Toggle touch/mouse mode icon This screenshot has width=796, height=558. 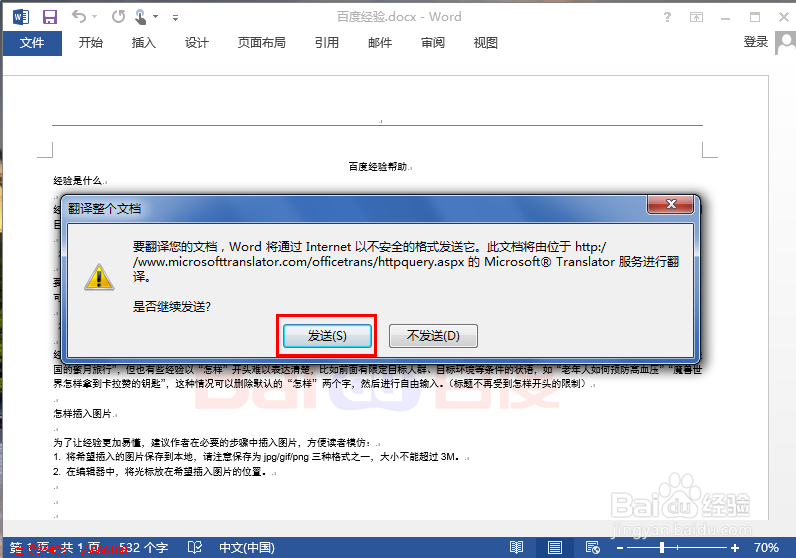tap(141, 17)
